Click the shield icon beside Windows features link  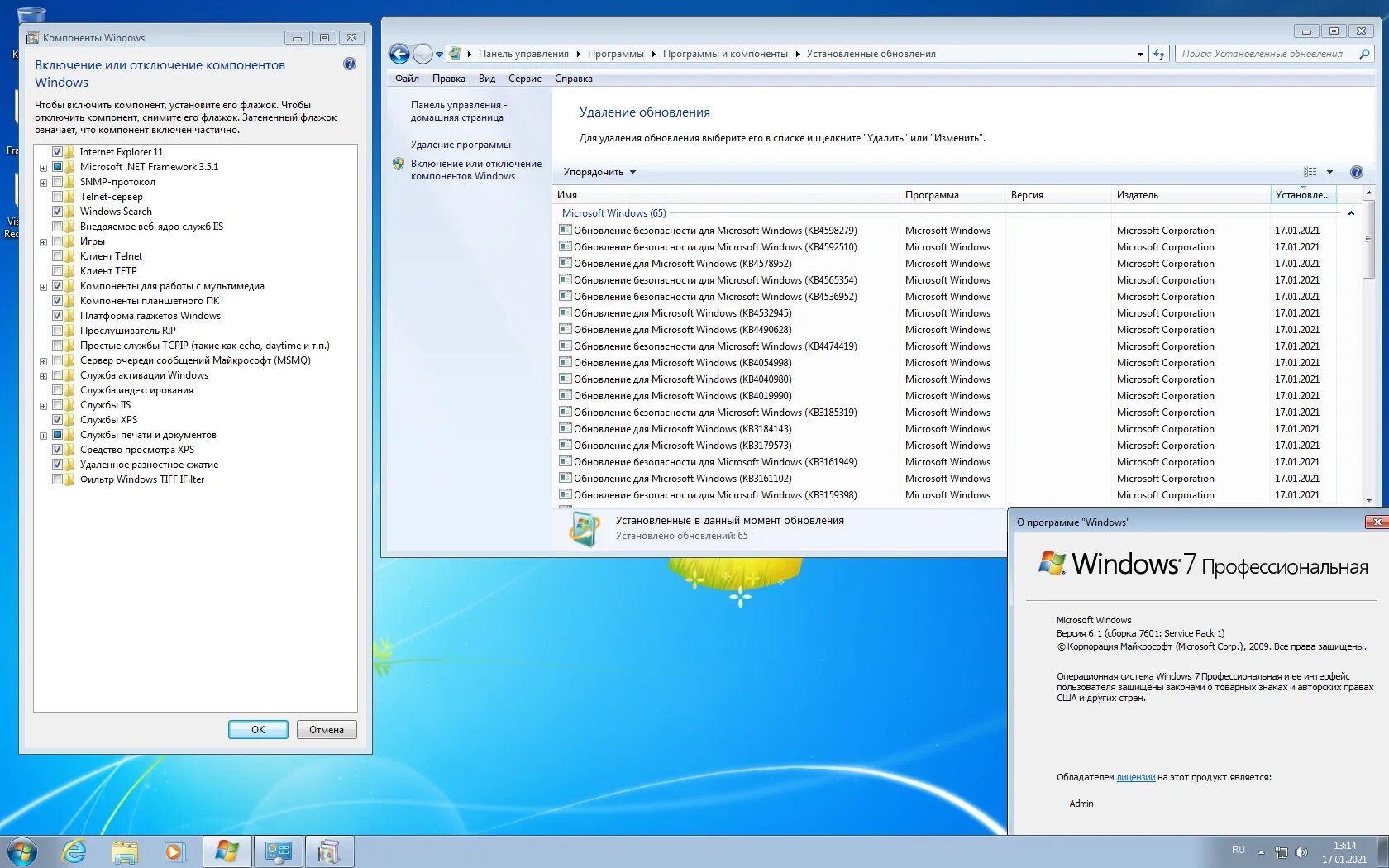coord(399,164)
